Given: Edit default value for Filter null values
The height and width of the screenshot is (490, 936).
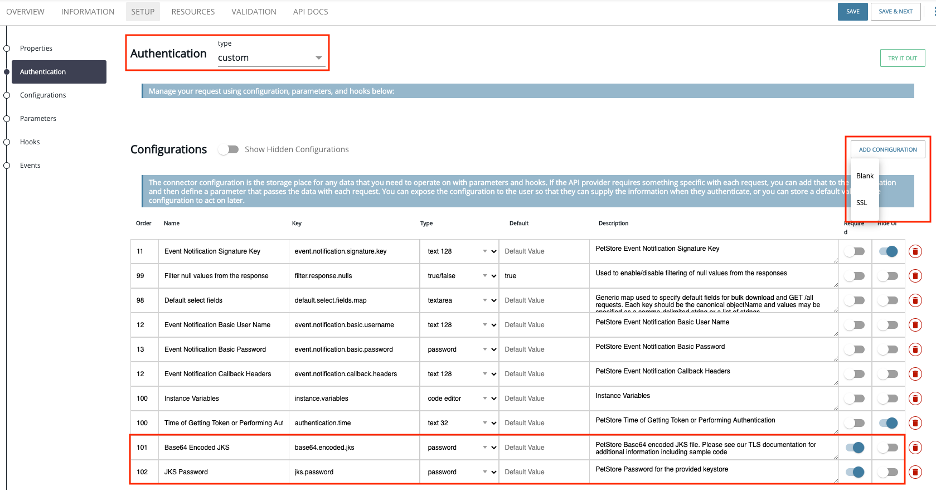Looking at the screenshot, I should coord(544,276).
